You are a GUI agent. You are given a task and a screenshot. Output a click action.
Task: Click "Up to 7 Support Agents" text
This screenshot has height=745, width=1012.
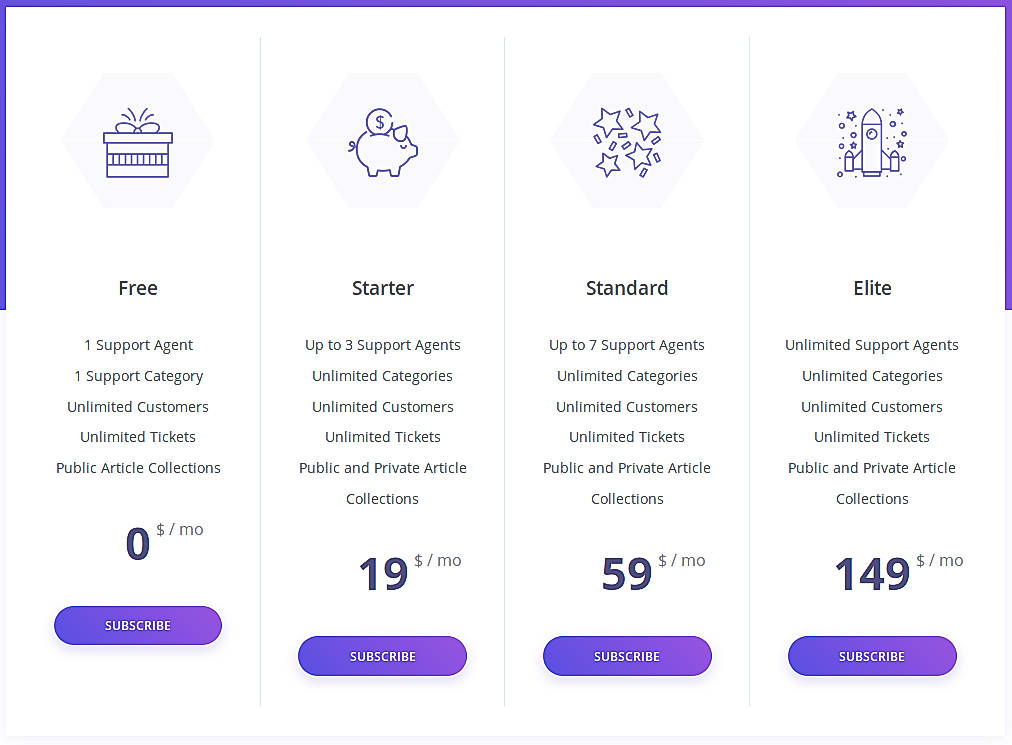[627, 345]
